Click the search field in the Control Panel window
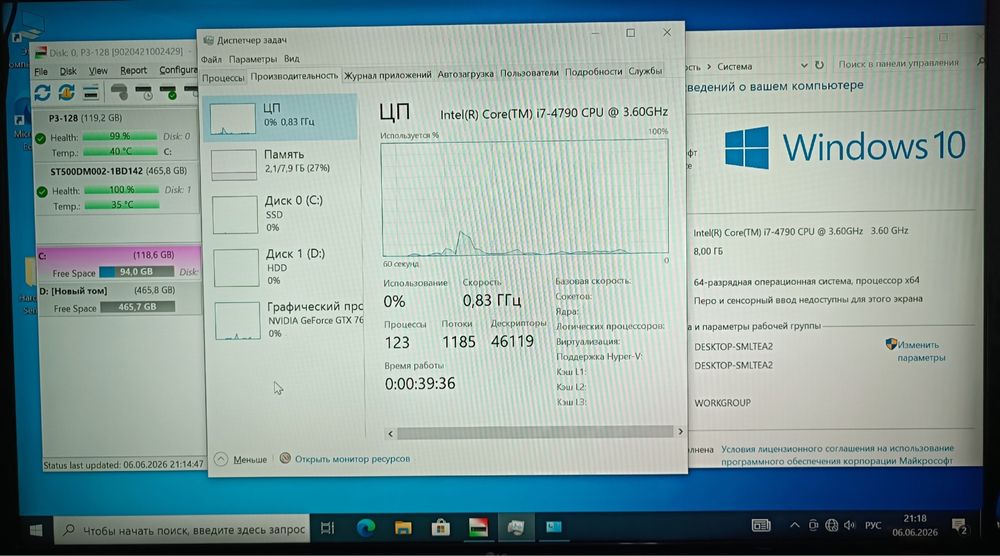 (906, 63)
